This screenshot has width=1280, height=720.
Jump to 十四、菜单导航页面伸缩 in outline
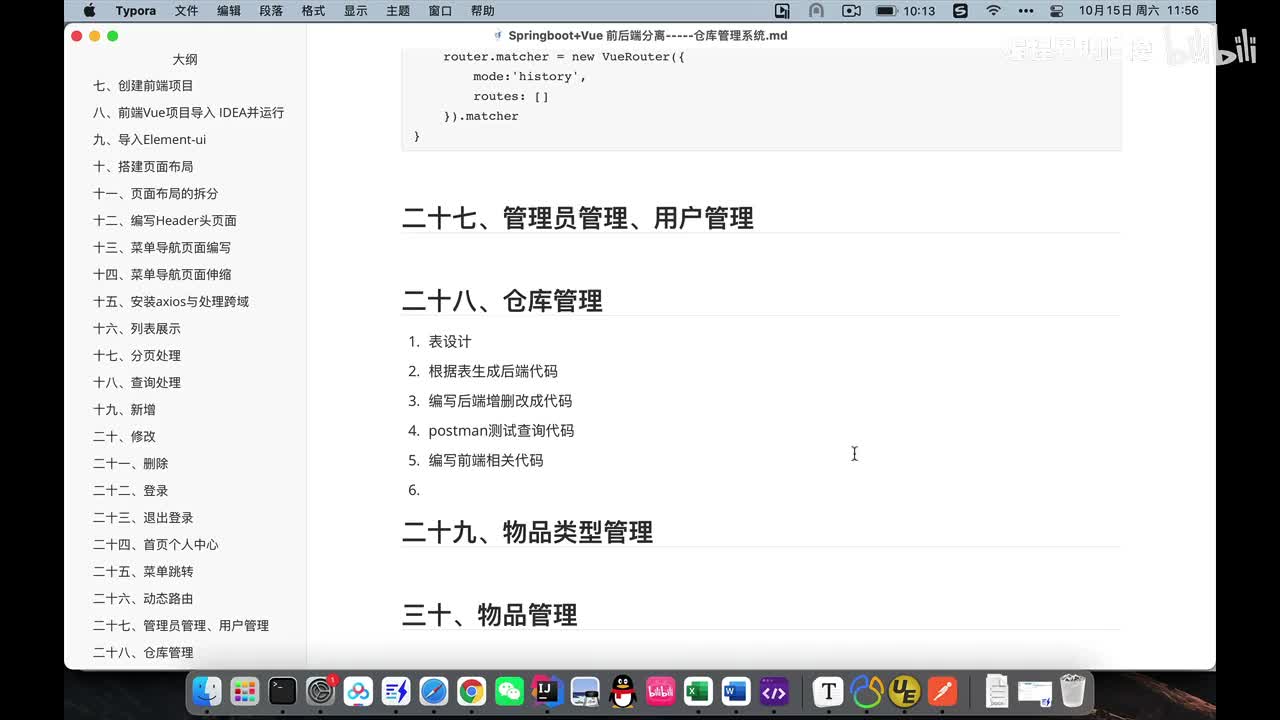(x=162, y=275)
